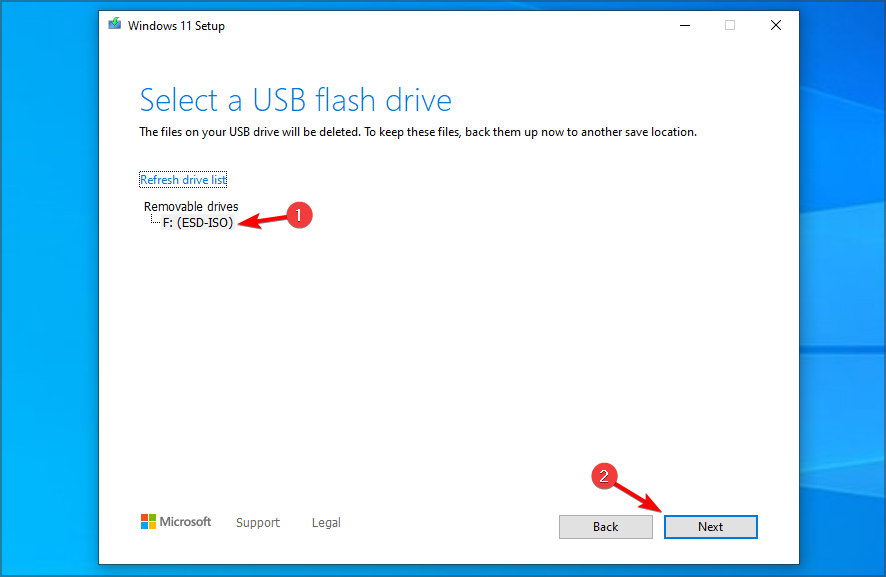Image resolution: width=886 pixels, height=577 pixels.
Task: Open the Legal information link
Action: (x=325, y=522)
